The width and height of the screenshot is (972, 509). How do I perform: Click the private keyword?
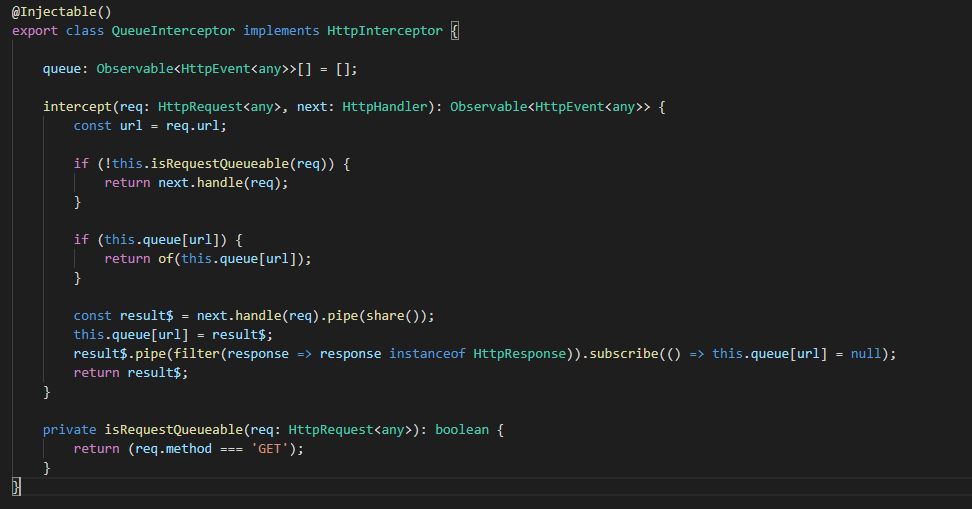[x=69, y=430]
